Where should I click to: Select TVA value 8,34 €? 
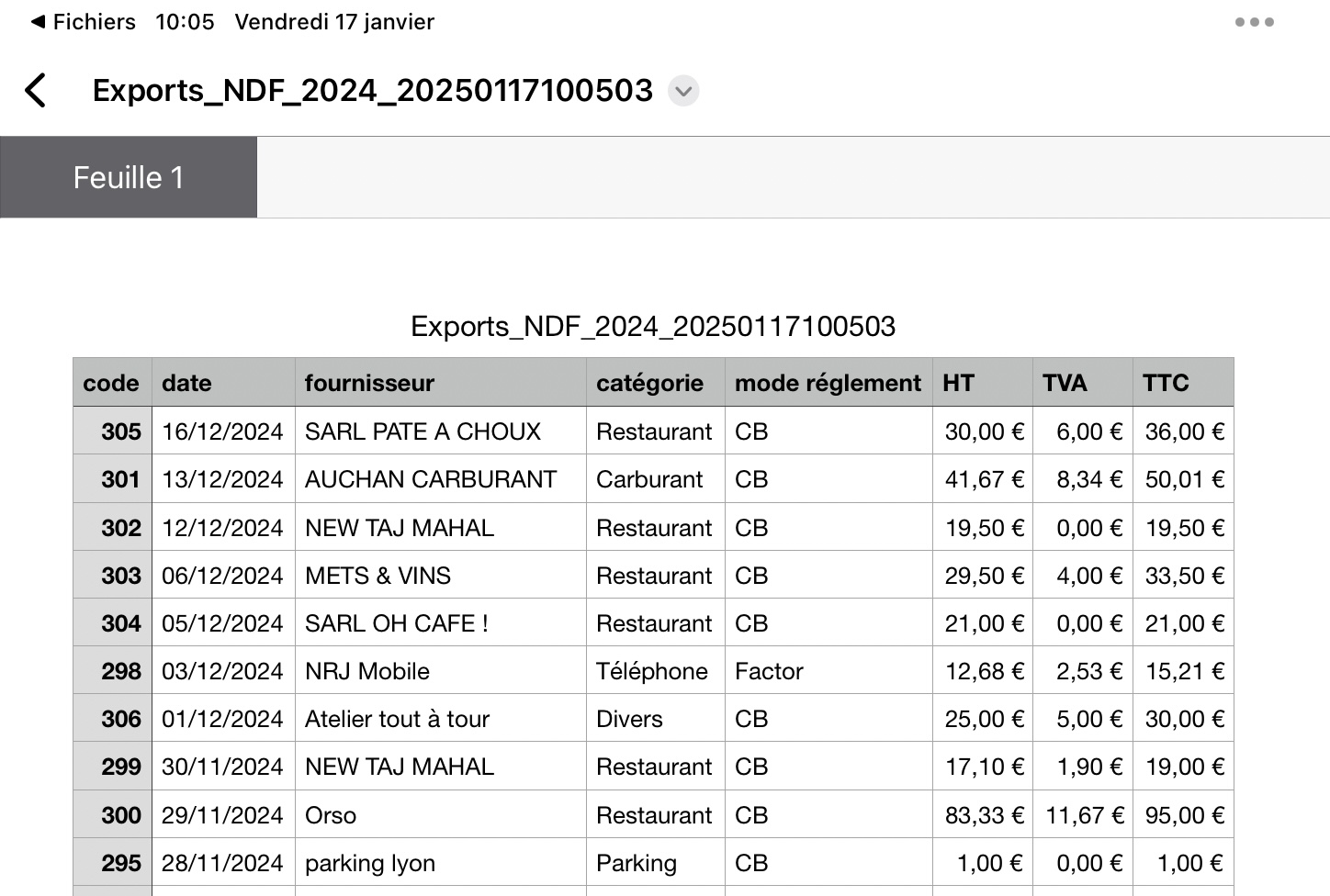pyautogui.click(x=1083, y=479)
